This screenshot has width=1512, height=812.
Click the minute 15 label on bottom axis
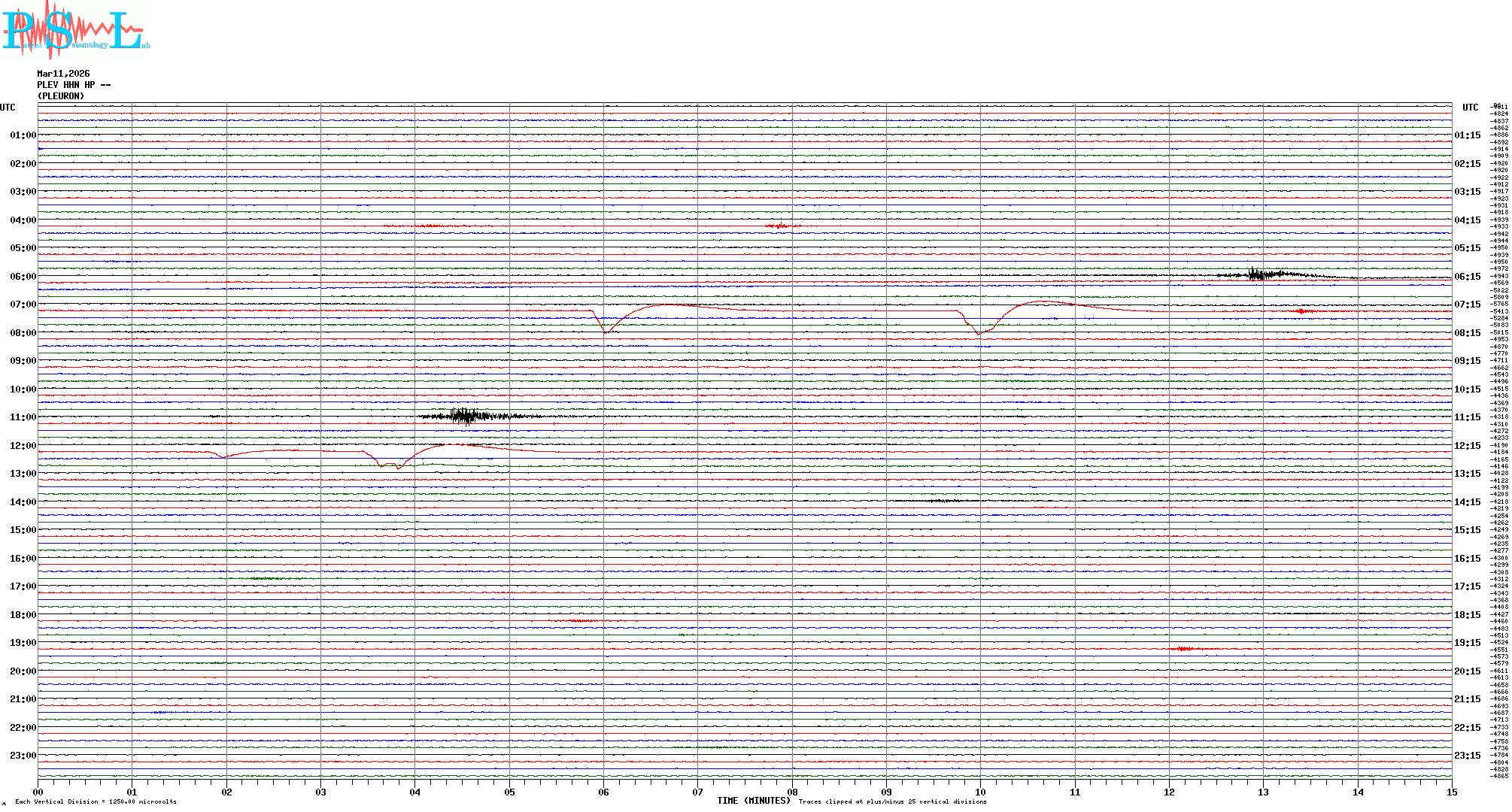point(1451,792)
